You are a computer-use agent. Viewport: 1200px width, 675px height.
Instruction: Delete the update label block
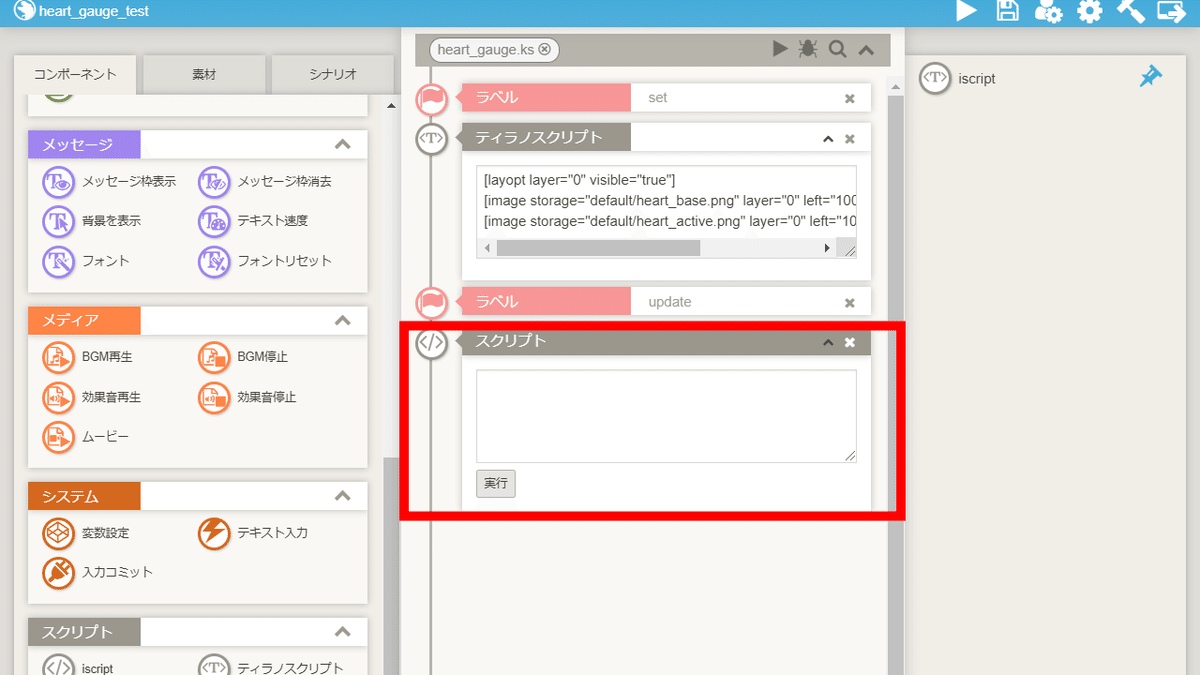[x=850, y=302]
